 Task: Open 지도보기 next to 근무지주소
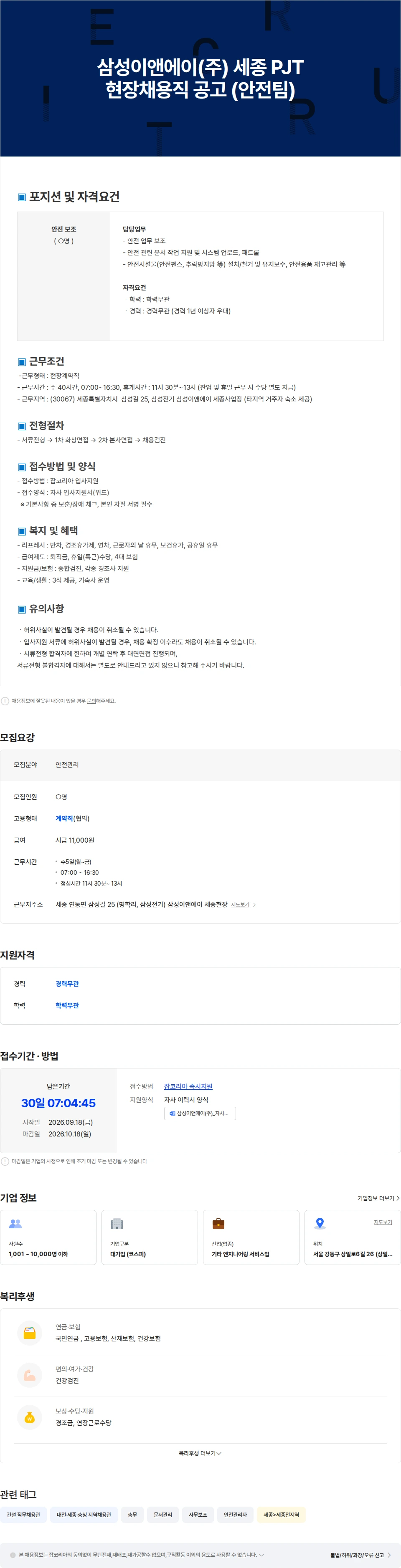point(243,904)
